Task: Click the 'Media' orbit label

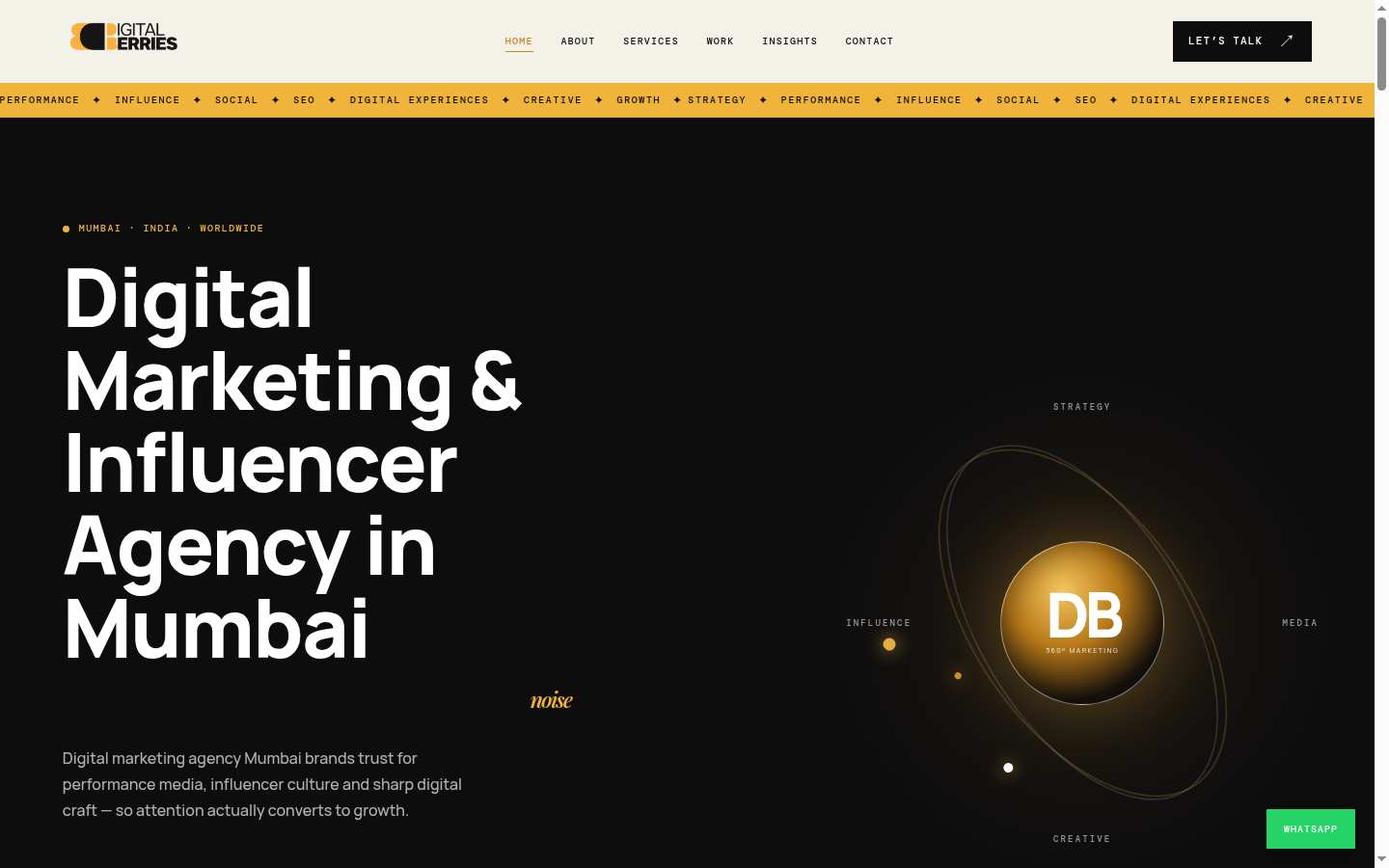Action: [1300, 623]
